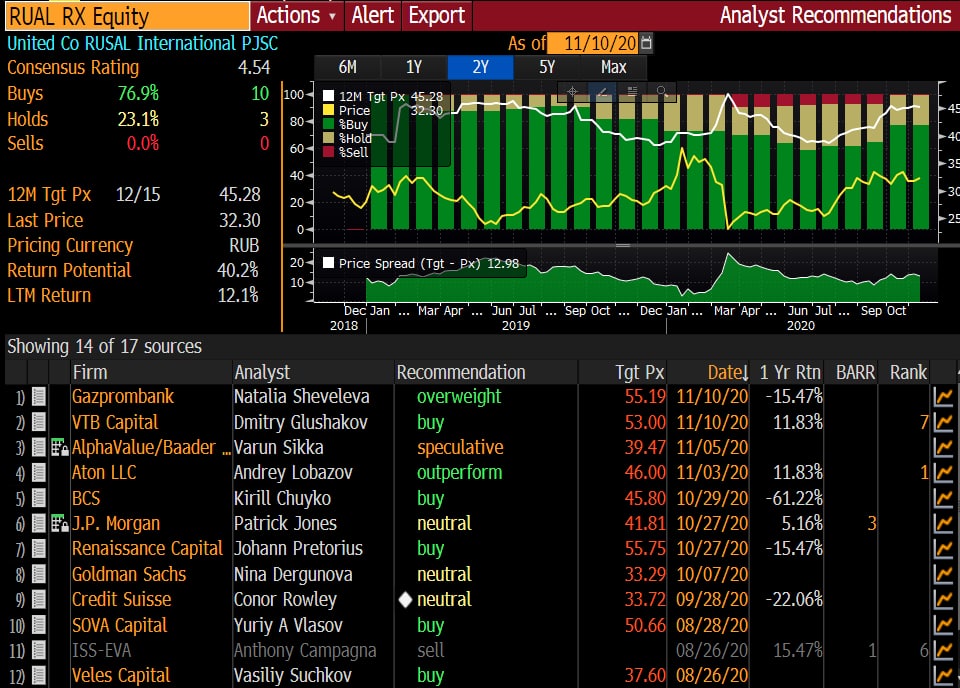Click the tan %Hold legend swatch
This screenshot has height=688, width=960.
(x=329, y=138)
